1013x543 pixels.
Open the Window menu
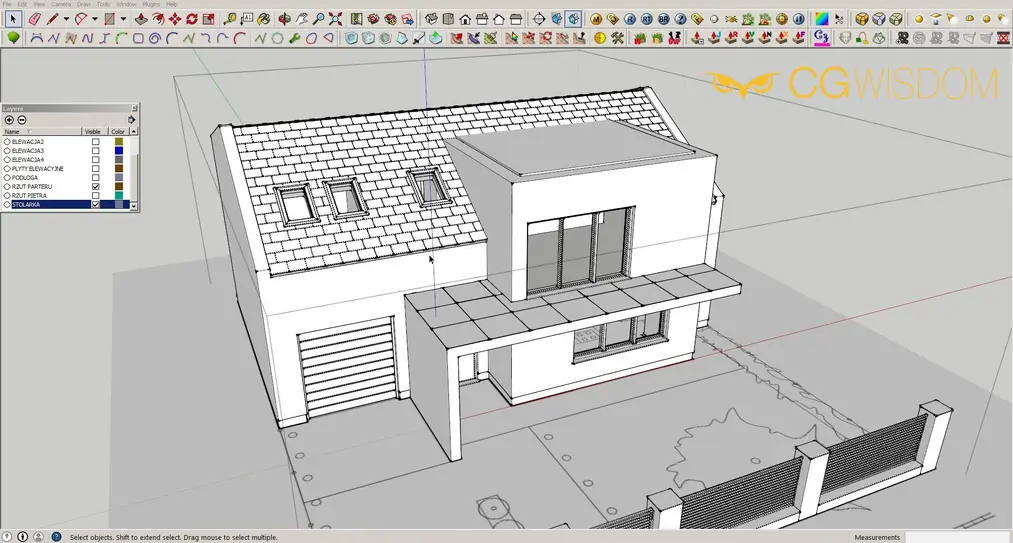click(x=127, y=5)
